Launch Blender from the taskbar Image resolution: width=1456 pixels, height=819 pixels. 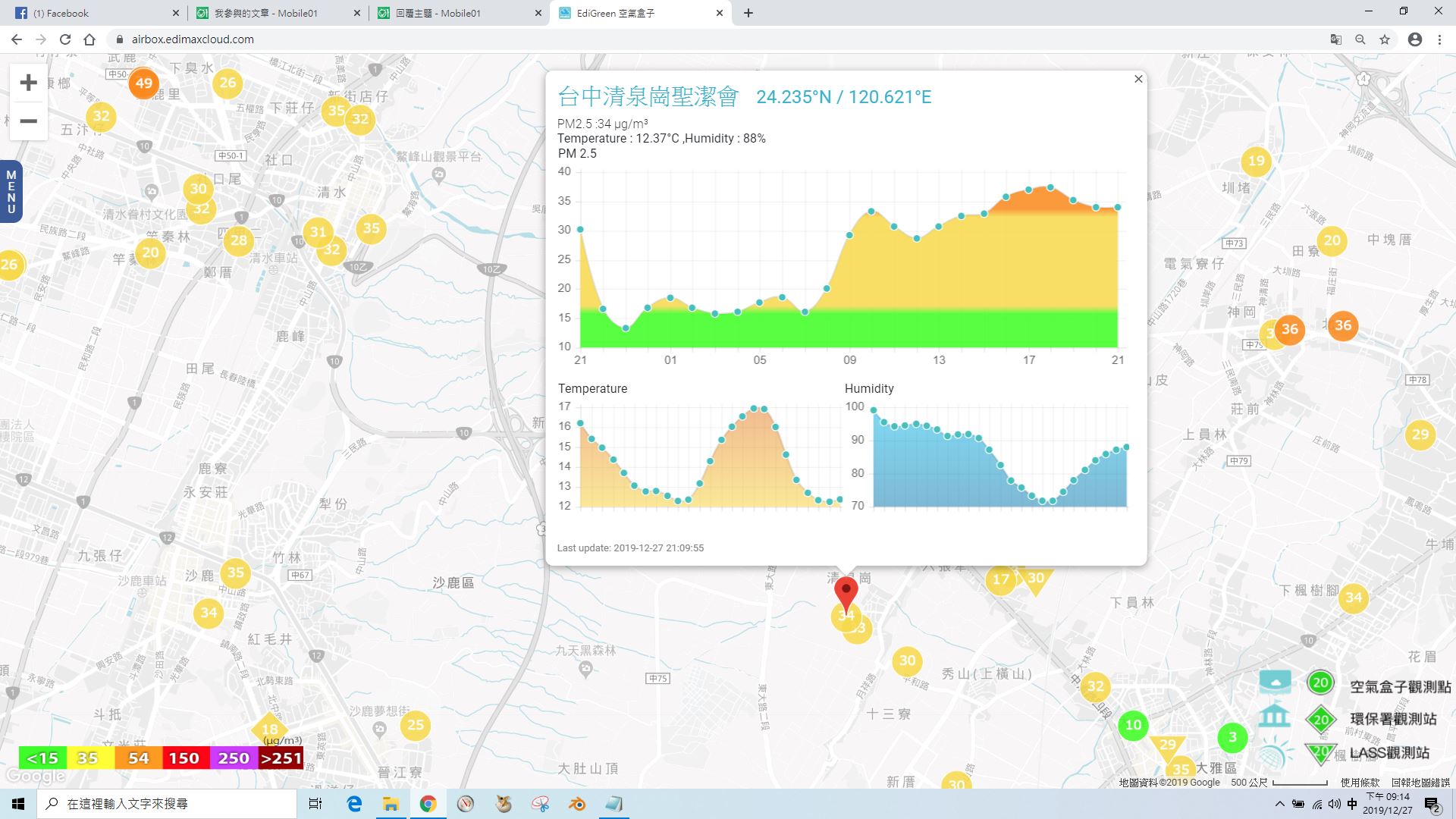(577, 804)
